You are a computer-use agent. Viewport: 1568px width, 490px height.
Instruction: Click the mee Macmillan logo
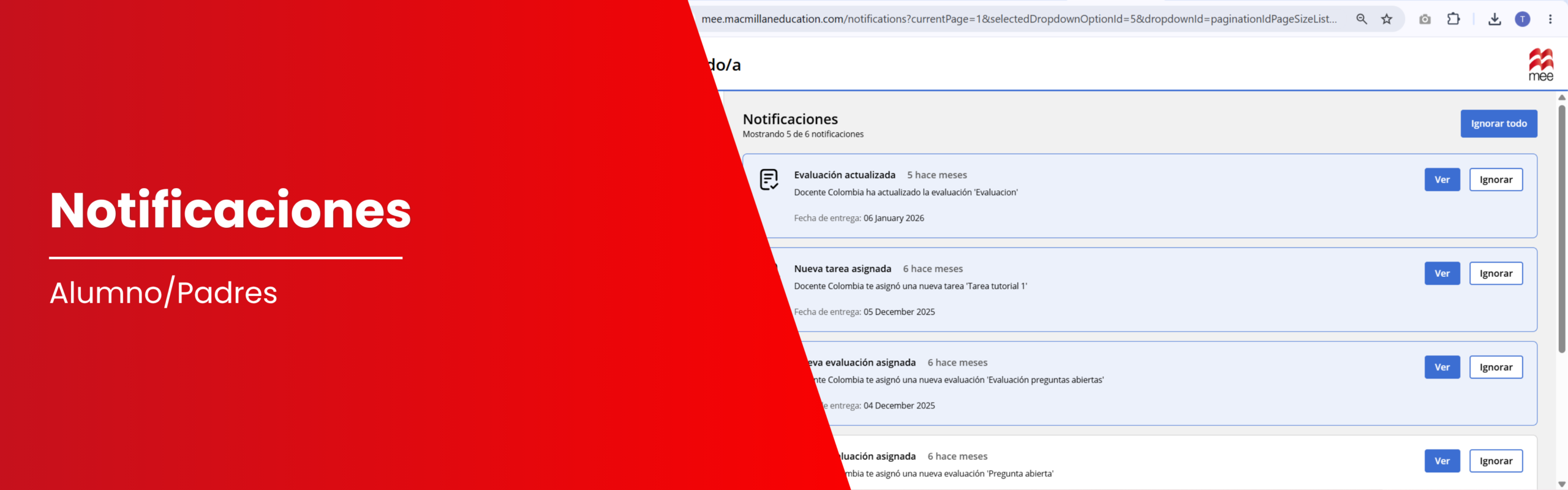pyautogui.click(x=1541, y=64)
